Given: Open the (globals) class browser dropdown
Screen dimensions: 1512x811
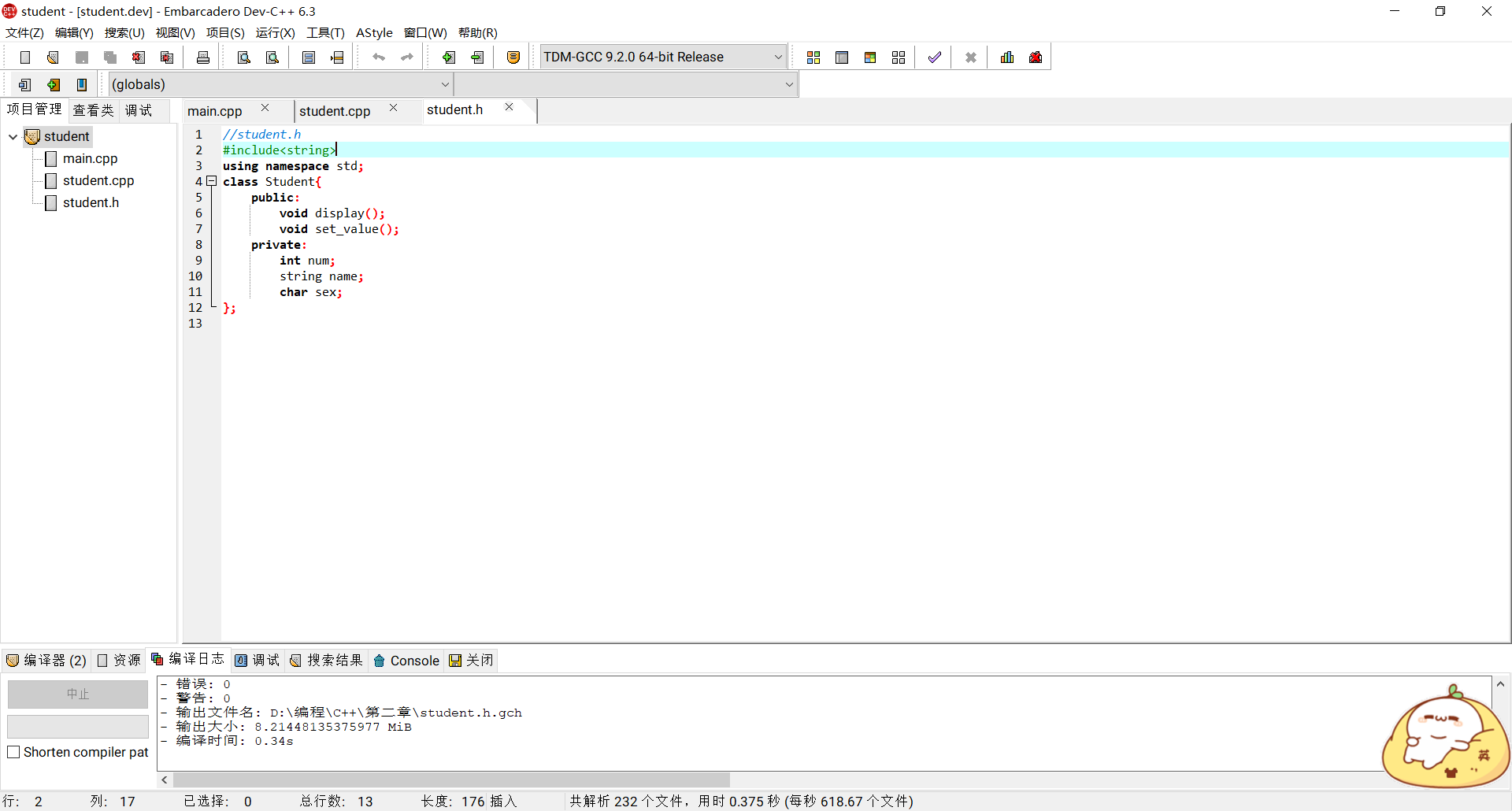Looking at the screenshot, I should (280, 84).
